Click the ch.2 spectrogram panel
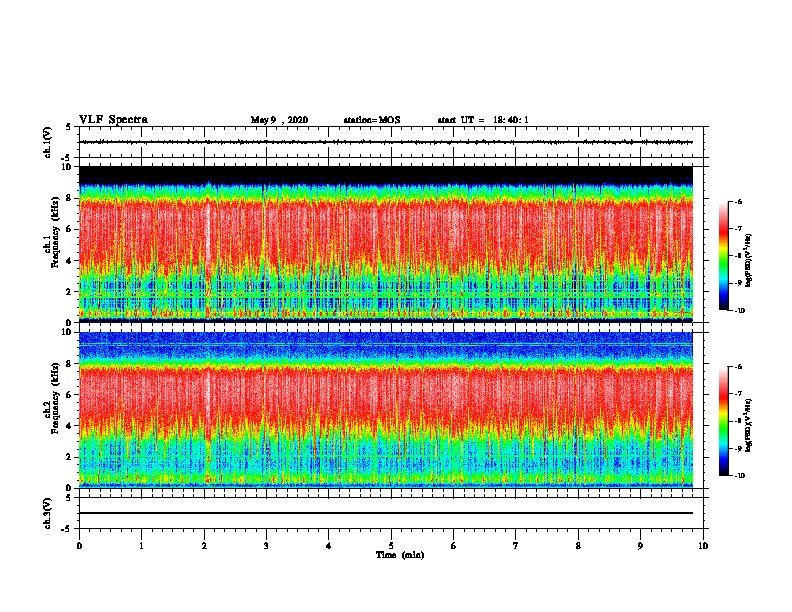792x612 pixels. [386, 410]
